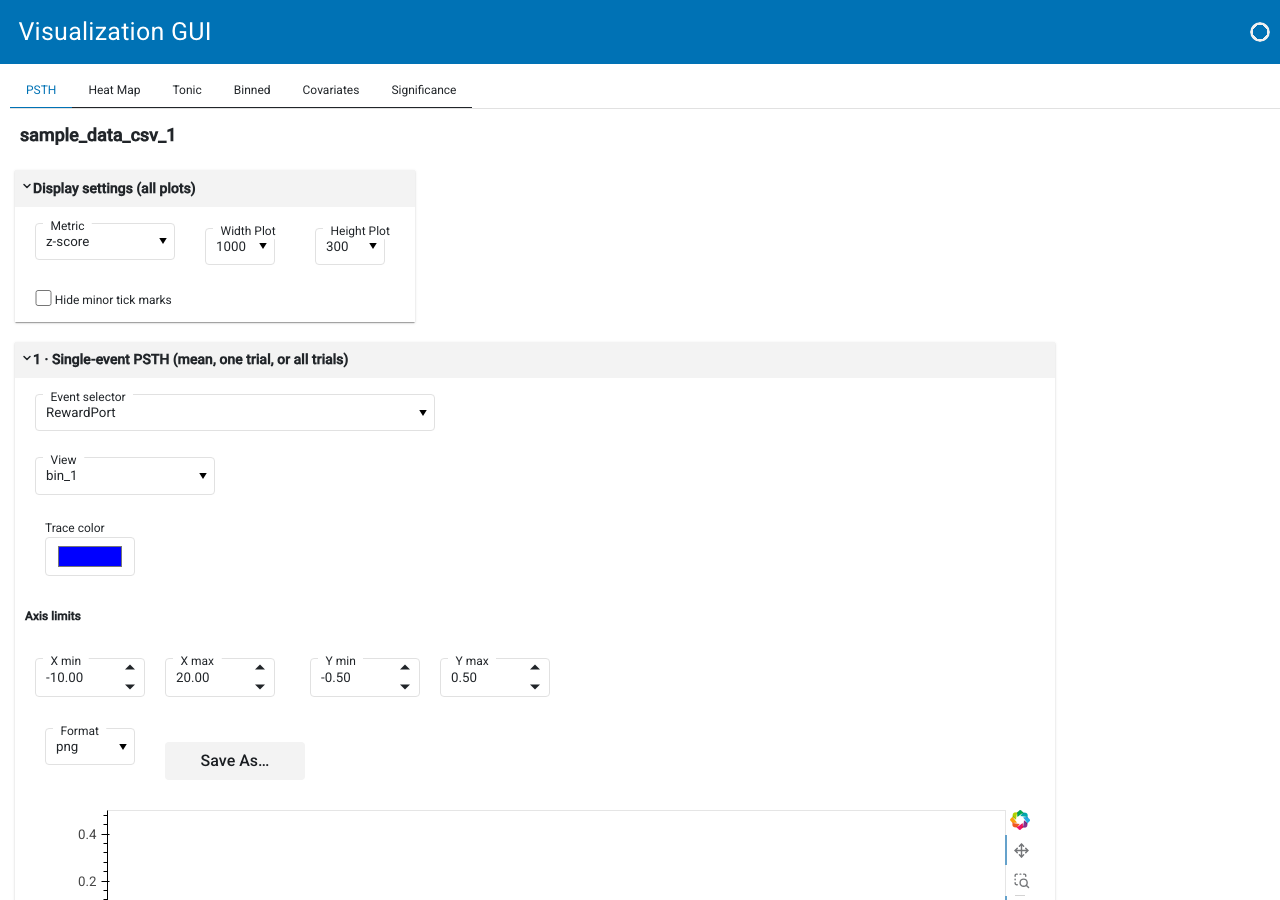Toggle Hide minor tick marks checkbox
The image size is (1280, 900).
[x=44, y=298]
